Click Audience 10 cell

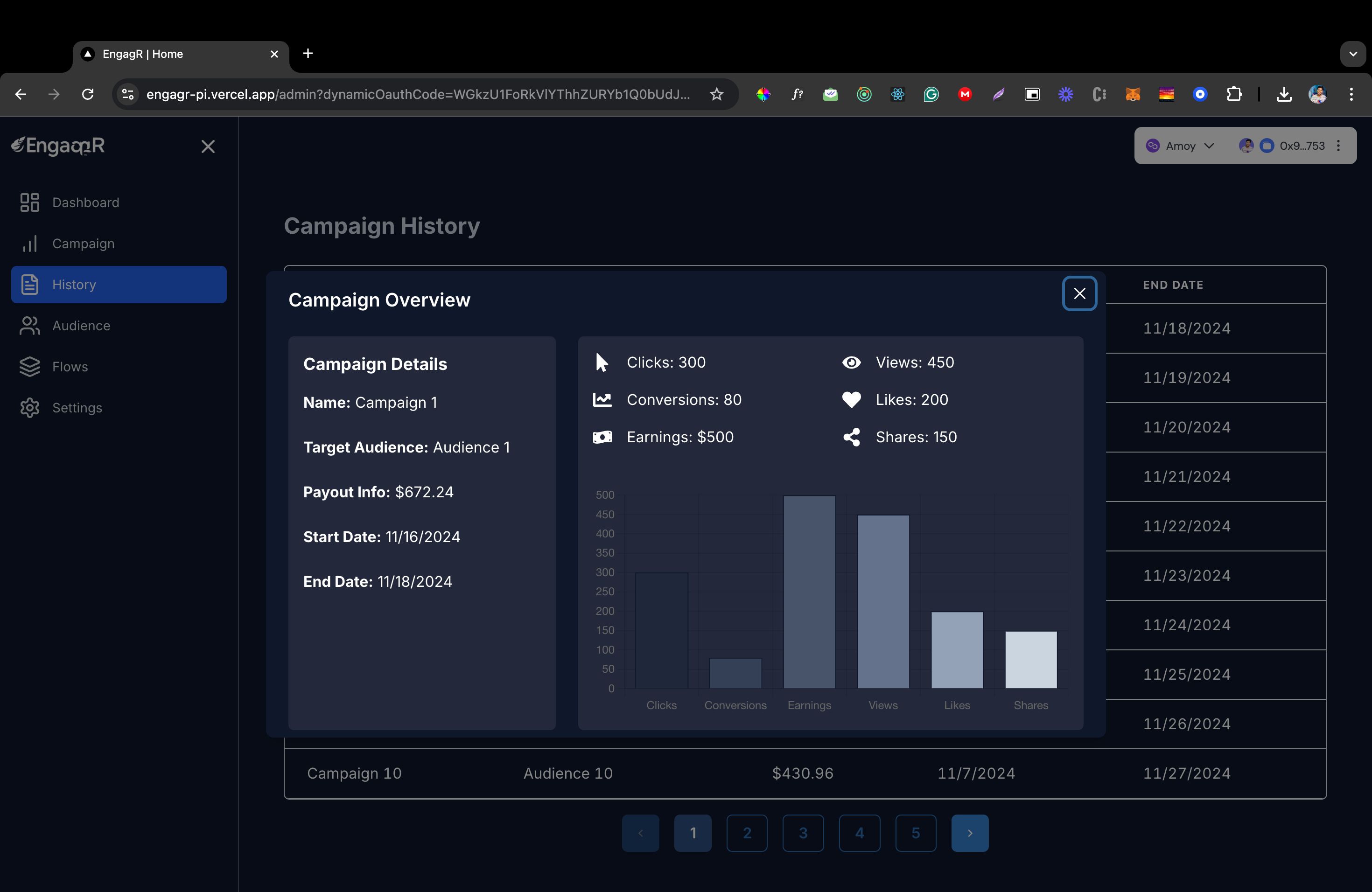click(x=568, y=774)
